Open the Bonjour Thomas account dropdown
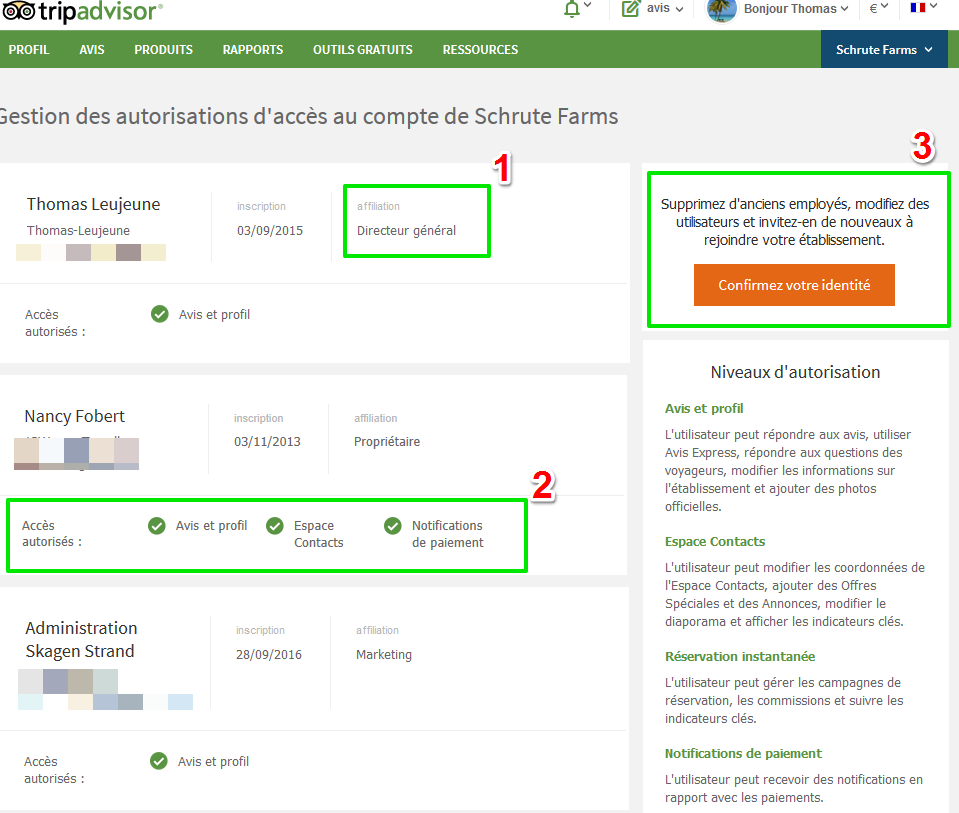The width and height of the screenshot is (959, 813). point(796,9)
